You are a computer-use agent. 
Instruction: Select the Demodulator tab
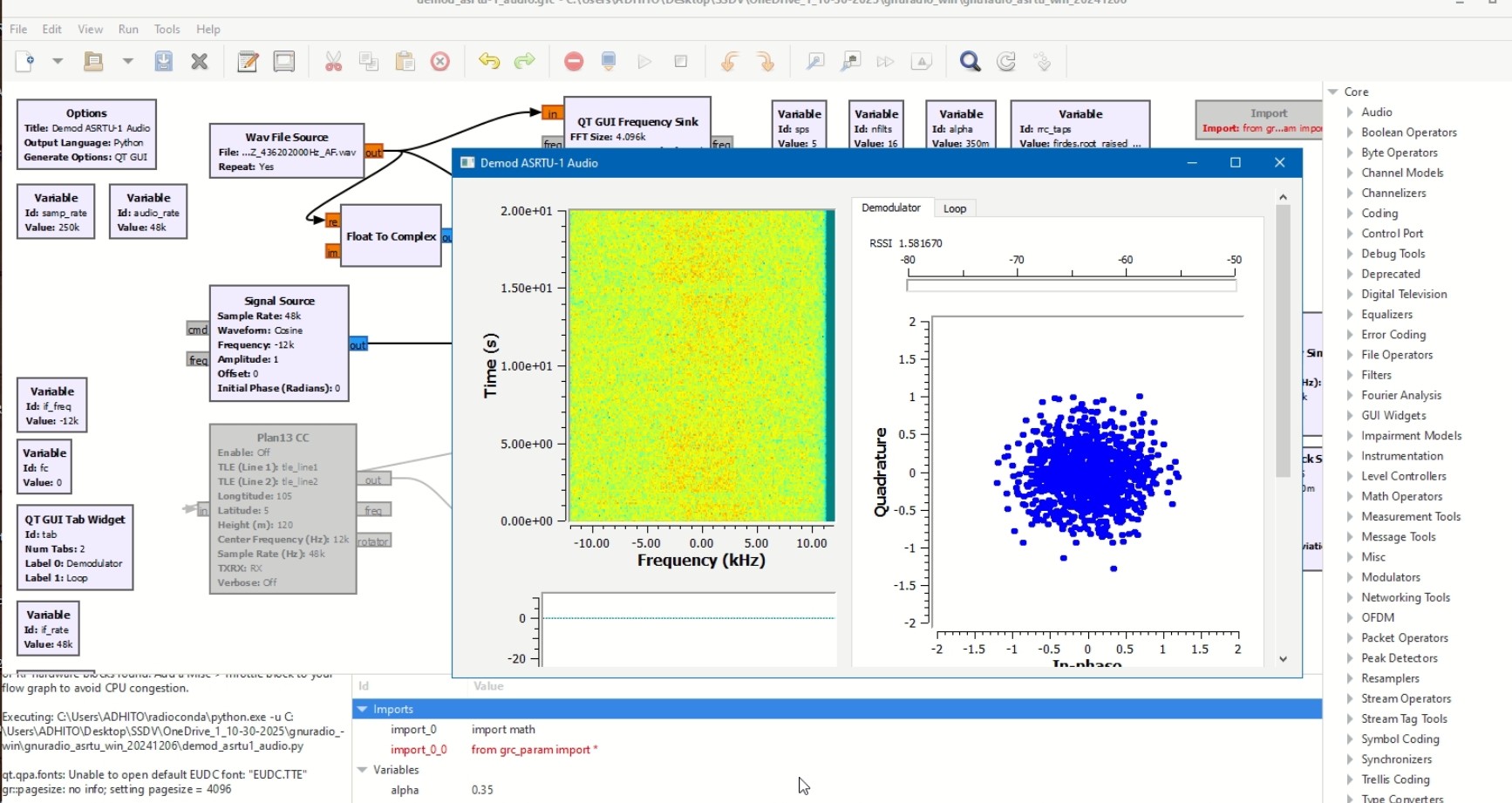coord(890,208)
